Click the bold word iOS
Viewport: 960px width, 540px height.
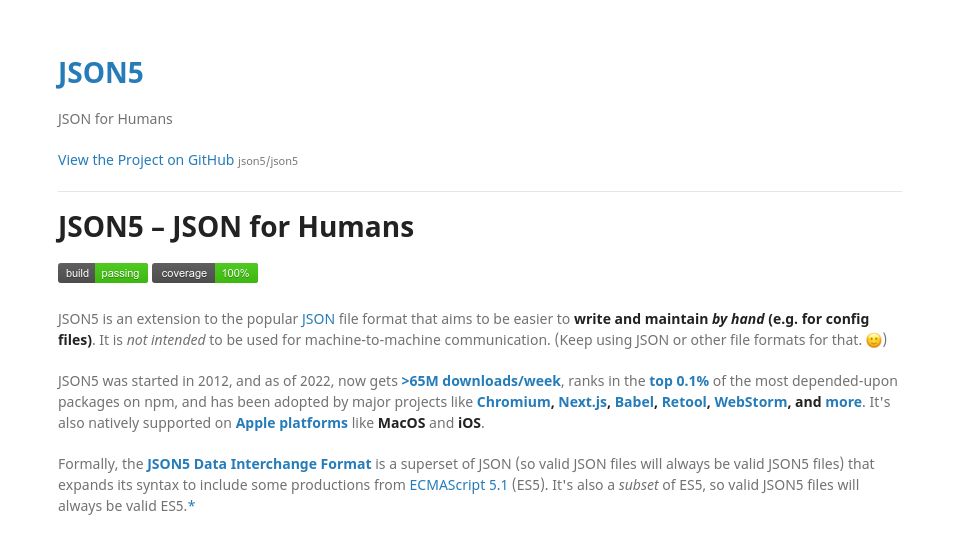coord(470,422)
